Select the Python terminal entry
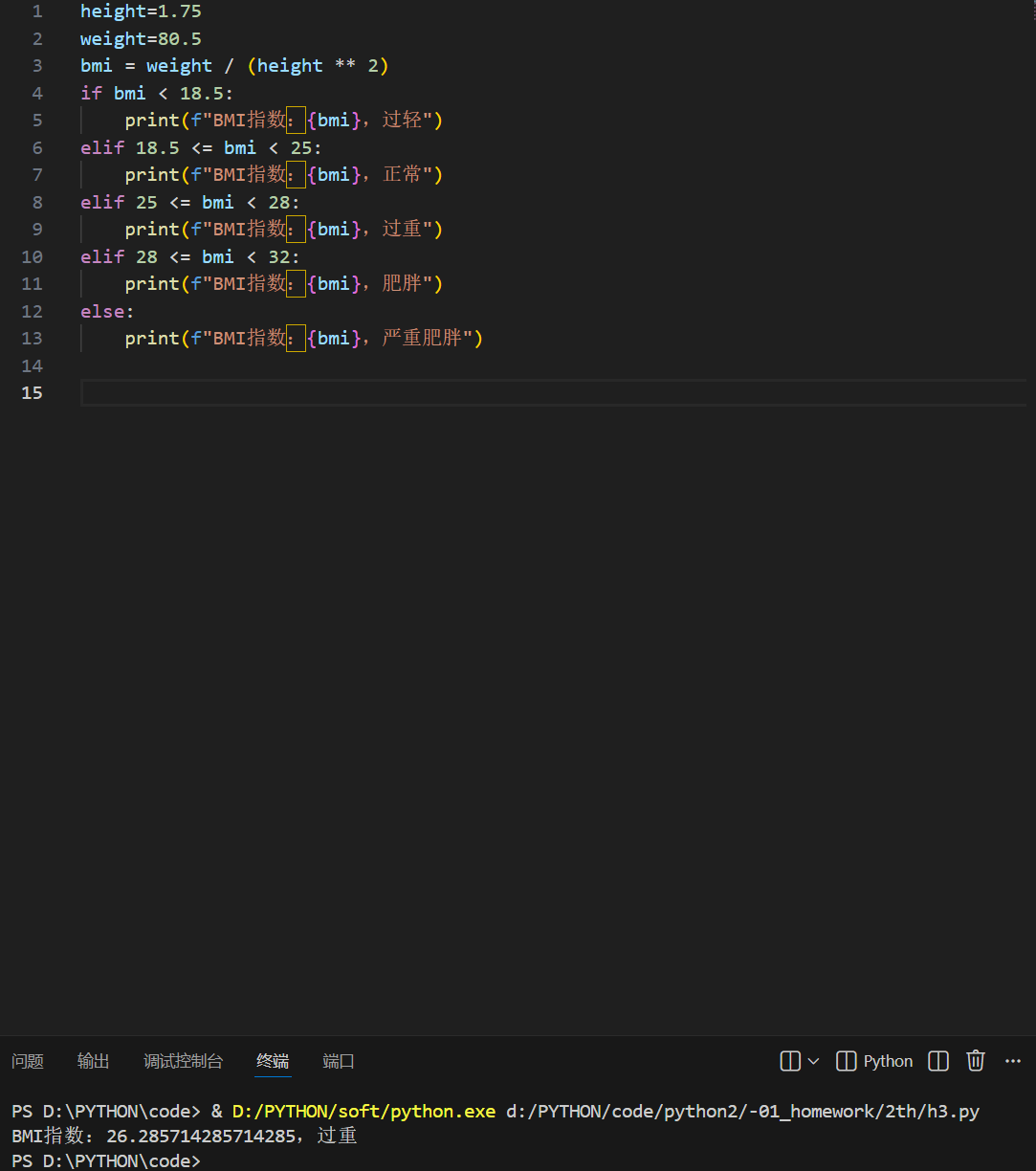1036x1171 pixels. (888, 1060)
